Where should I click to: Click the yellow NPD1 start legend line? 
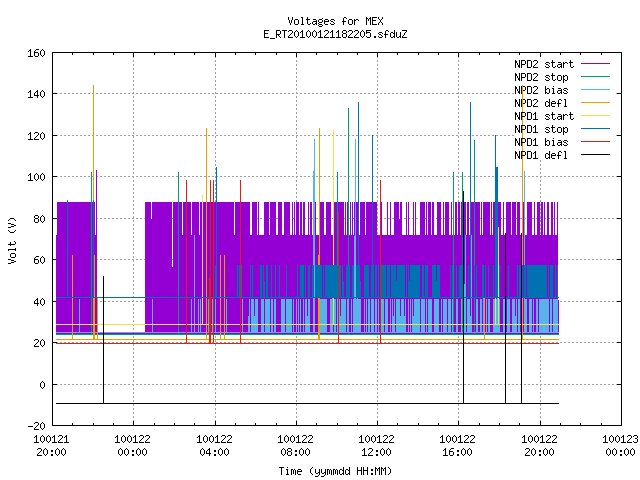tap(595, 116)
